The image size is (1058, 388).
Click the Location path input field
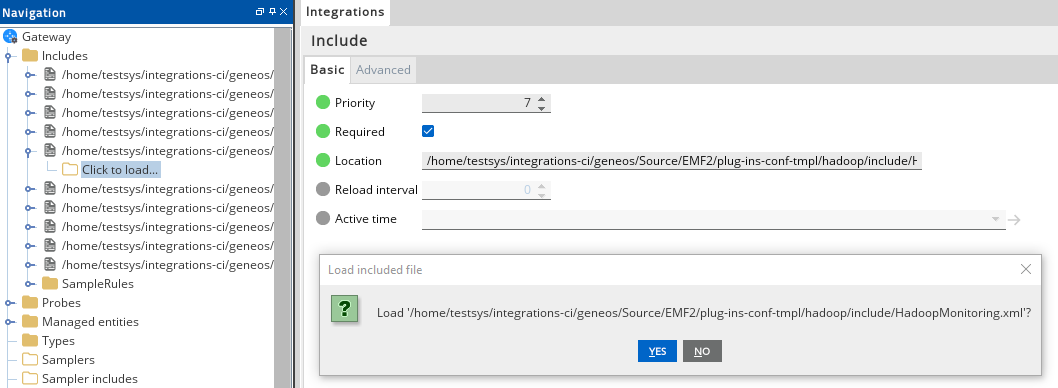[672, 161]
